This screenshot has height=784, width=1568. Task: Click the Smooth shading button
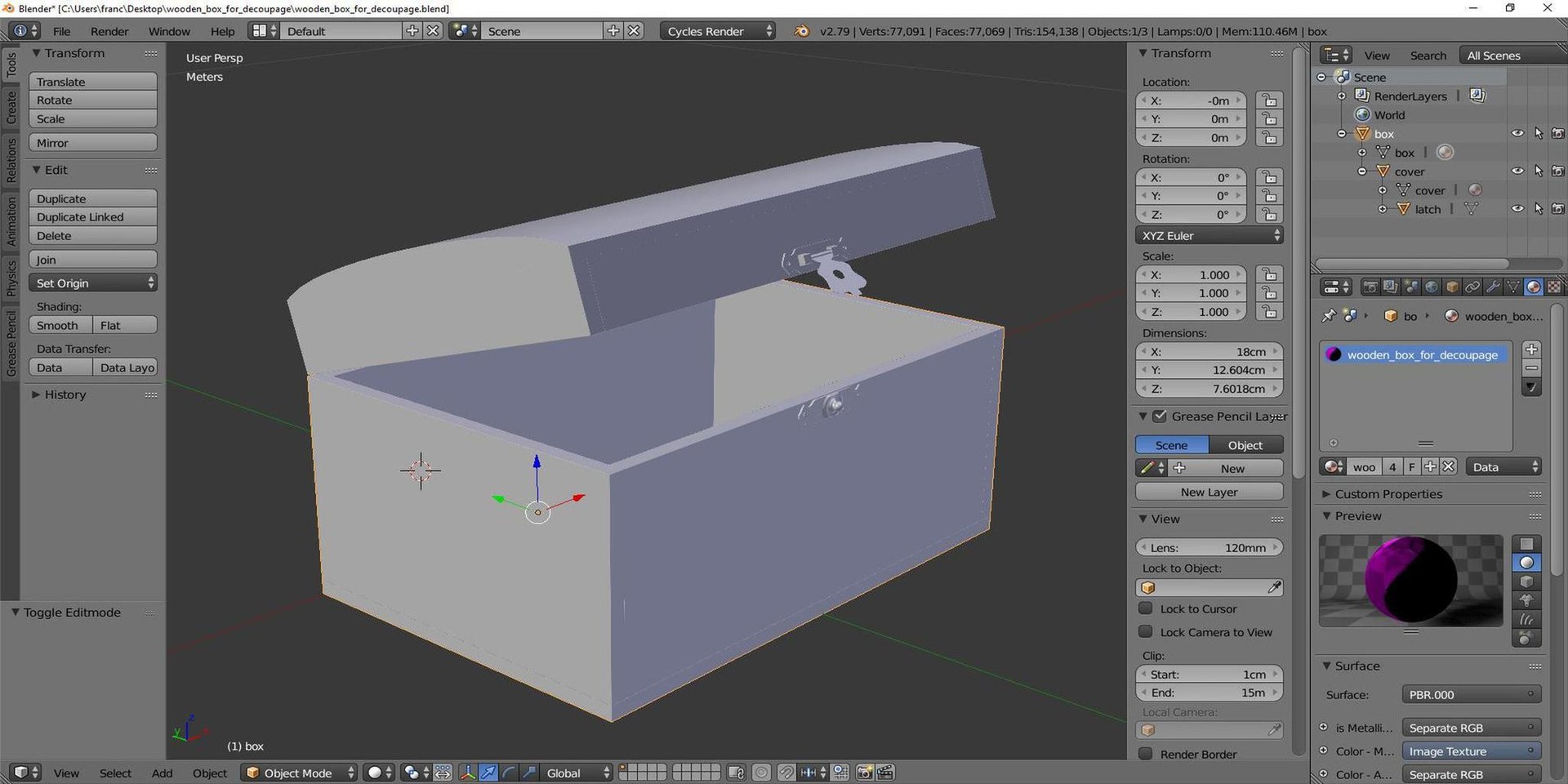click(60, 325)
